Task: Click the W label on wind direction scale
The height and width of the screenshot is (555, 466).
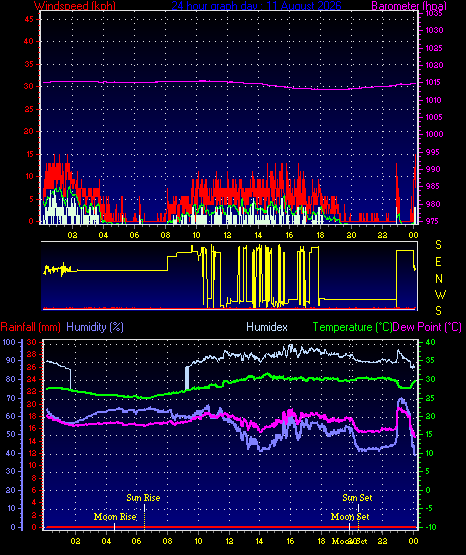Action: point(440,294)
